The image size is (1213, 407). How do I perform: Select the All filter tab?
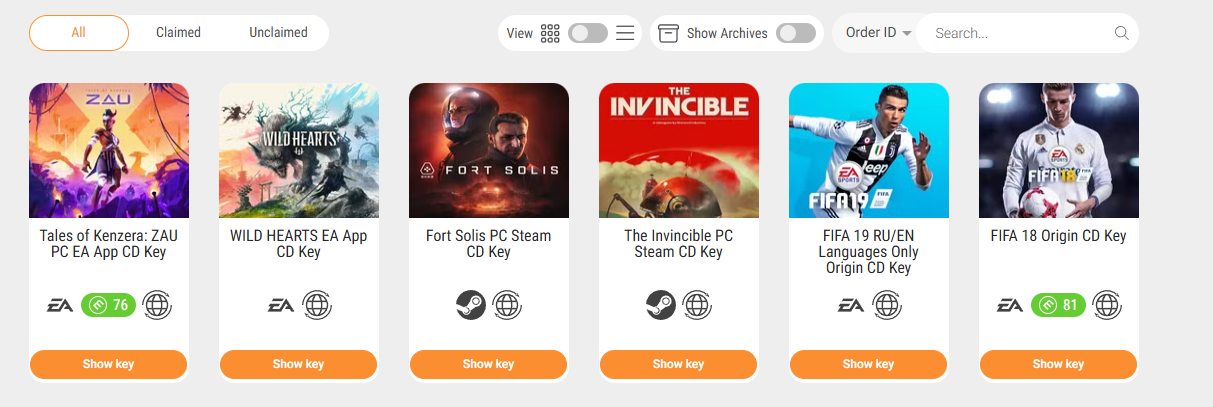point(79,33)
